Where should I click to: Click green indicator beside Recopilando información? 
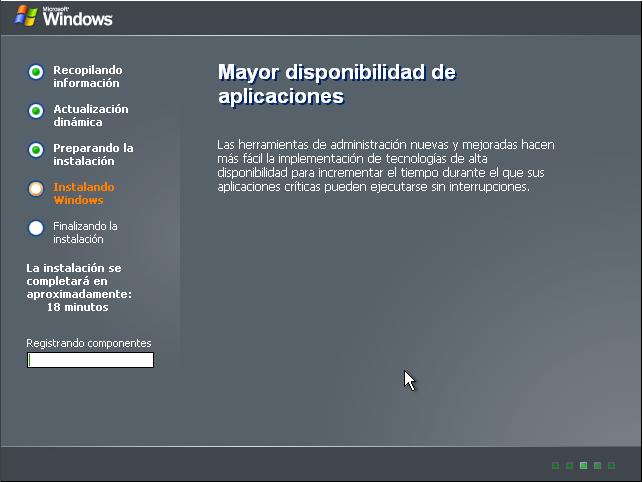36,72
